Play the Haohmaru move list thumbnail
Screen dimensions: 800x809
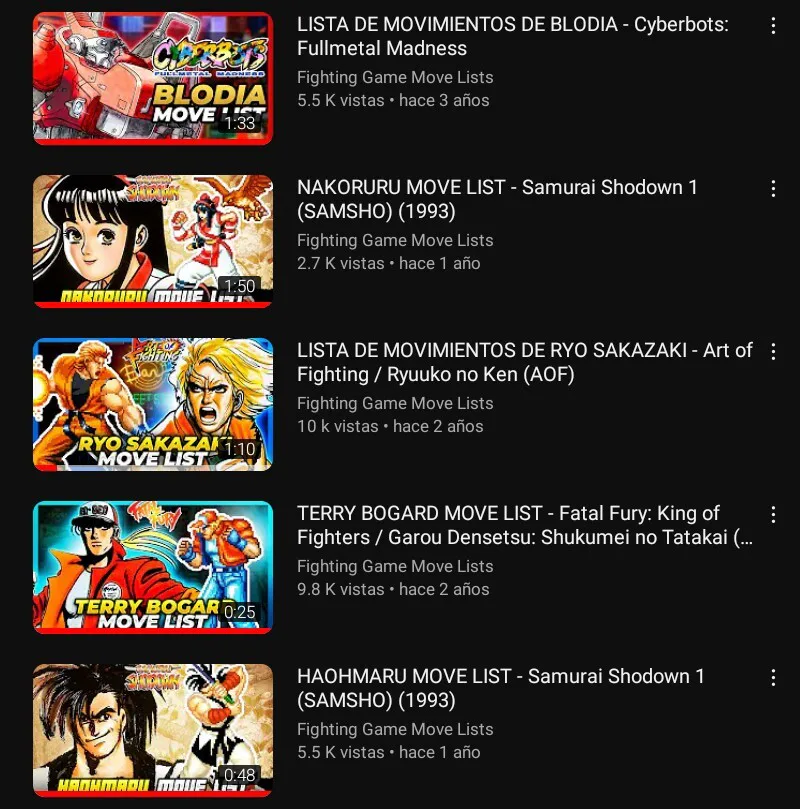(153, 731)
